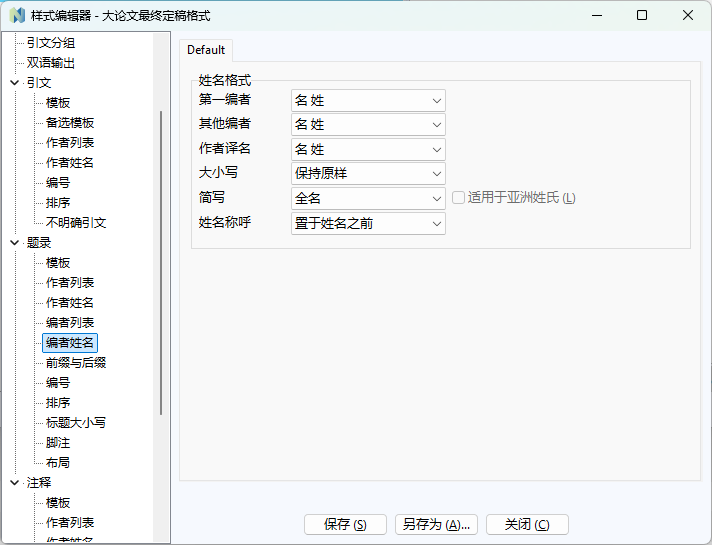Open the 简写 dropdown showing 全名
The image size is (712, 545).
point(368,198)
